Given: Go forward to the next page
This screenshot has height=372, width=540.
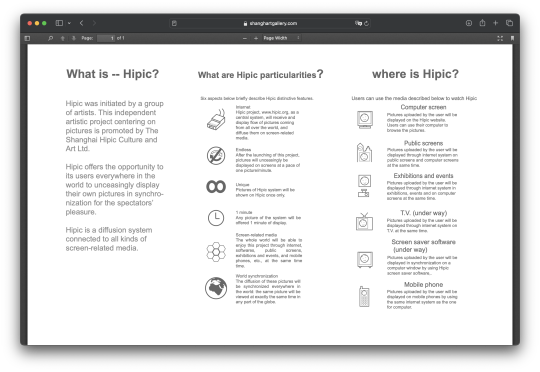Looking at the screenshot, I should (94, 23).
